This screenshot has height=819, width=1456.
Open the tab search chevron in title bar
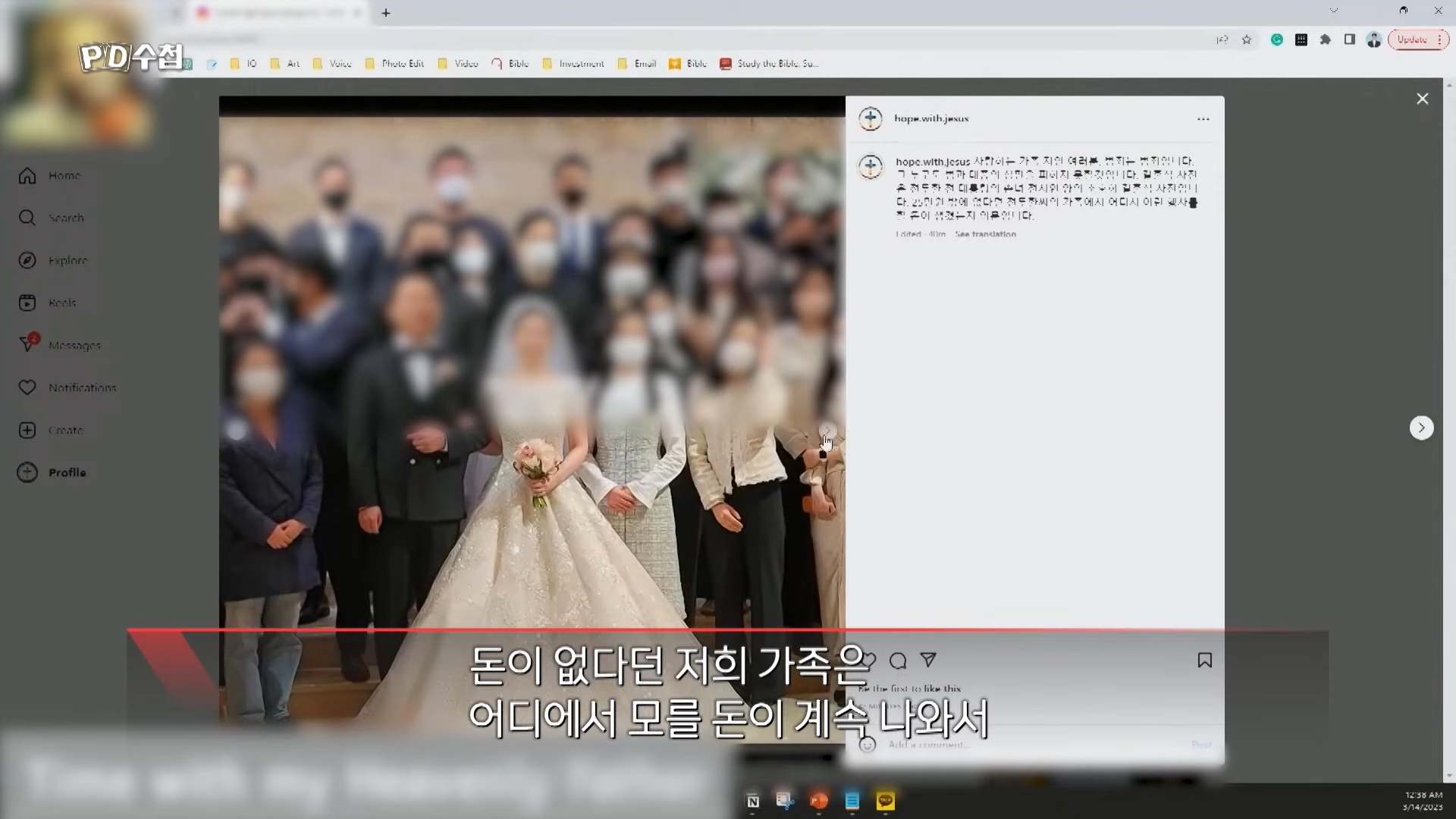(1334, 11)
